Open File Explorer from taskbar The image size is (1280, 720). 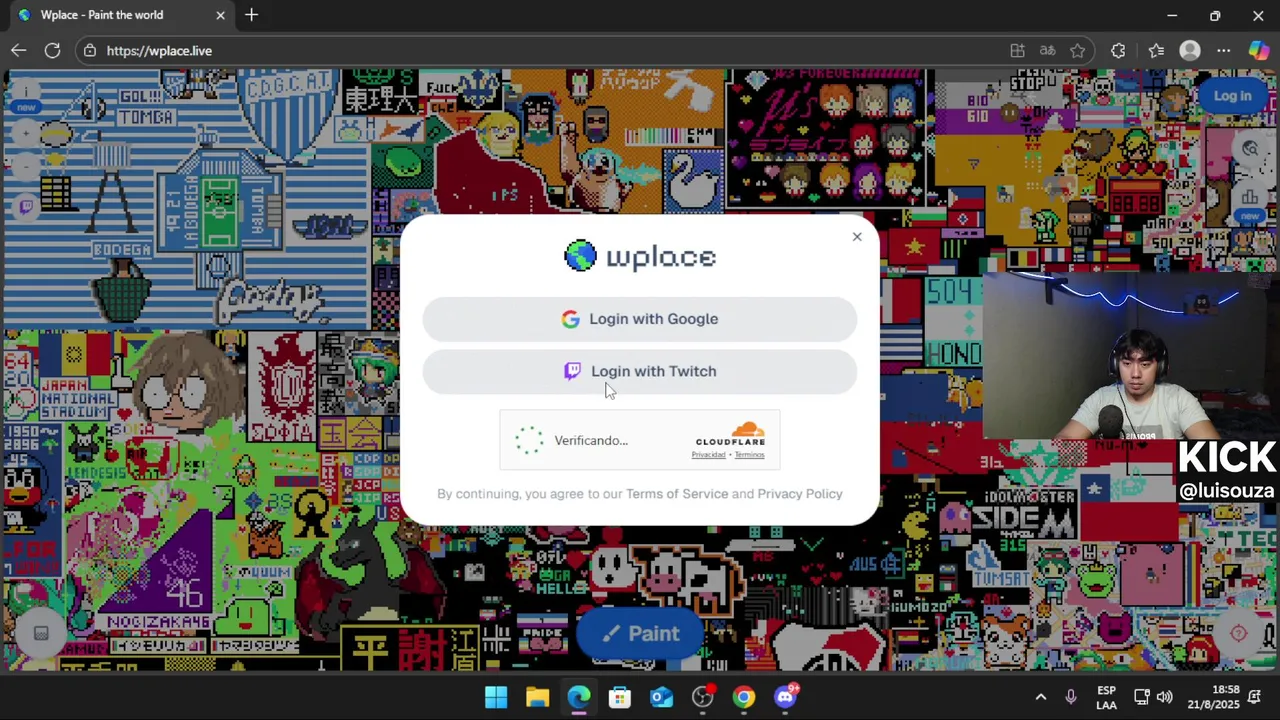pos(537,697)
